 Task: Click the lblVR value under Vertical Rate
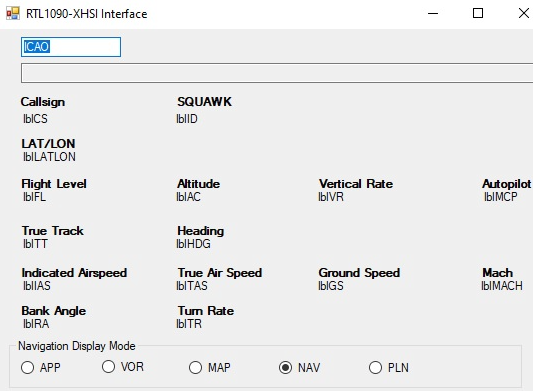[x=331, y=197]
